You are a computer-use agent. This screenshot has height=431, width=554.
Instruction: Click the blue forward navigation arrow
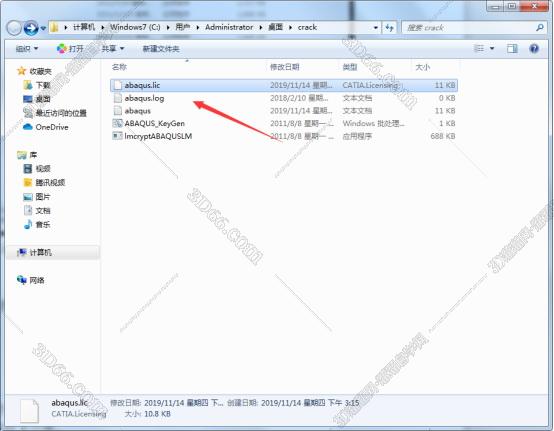point(31,28)
